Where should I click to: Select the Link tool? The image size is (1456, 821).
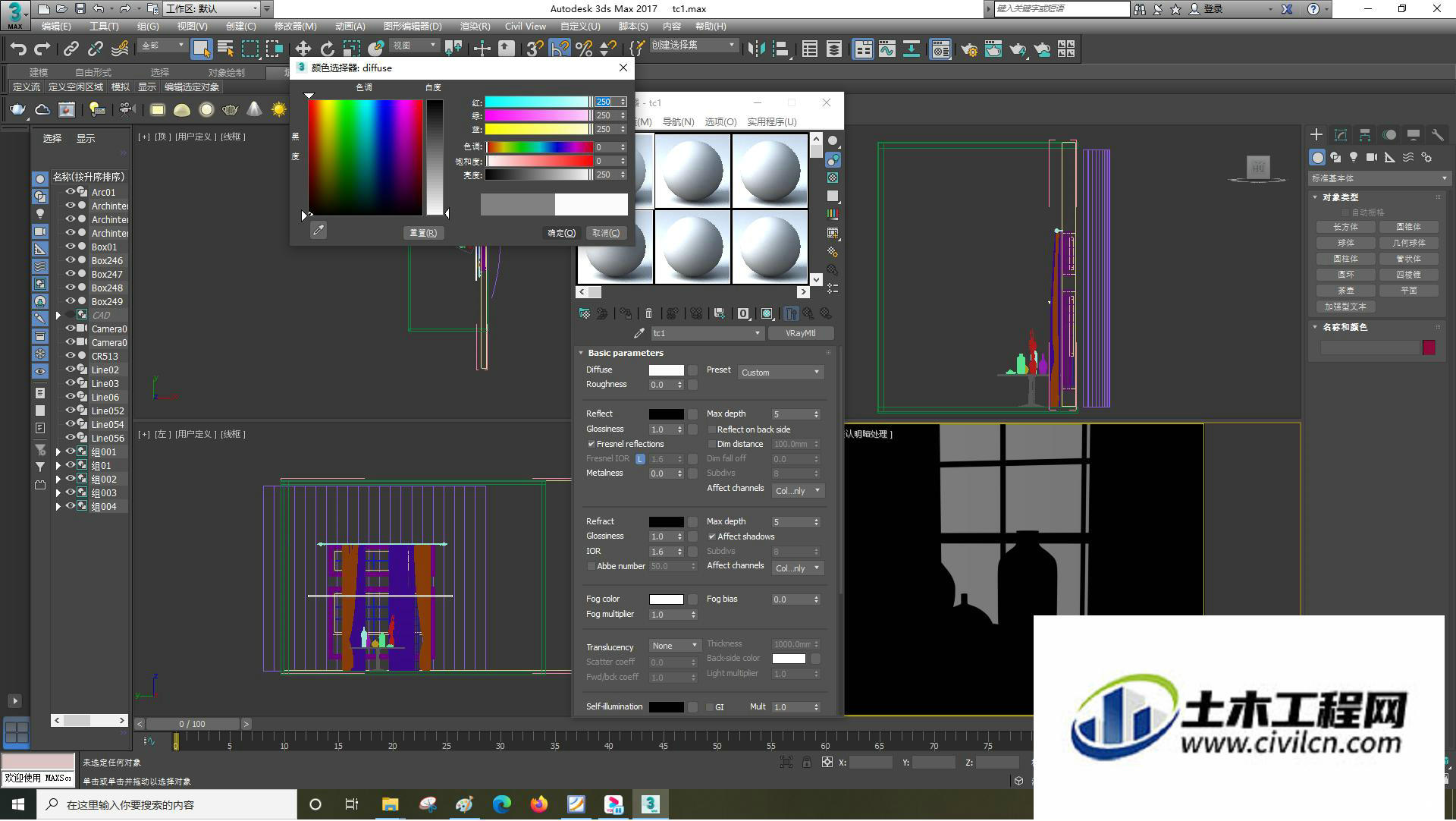click(x=71, y=49)
